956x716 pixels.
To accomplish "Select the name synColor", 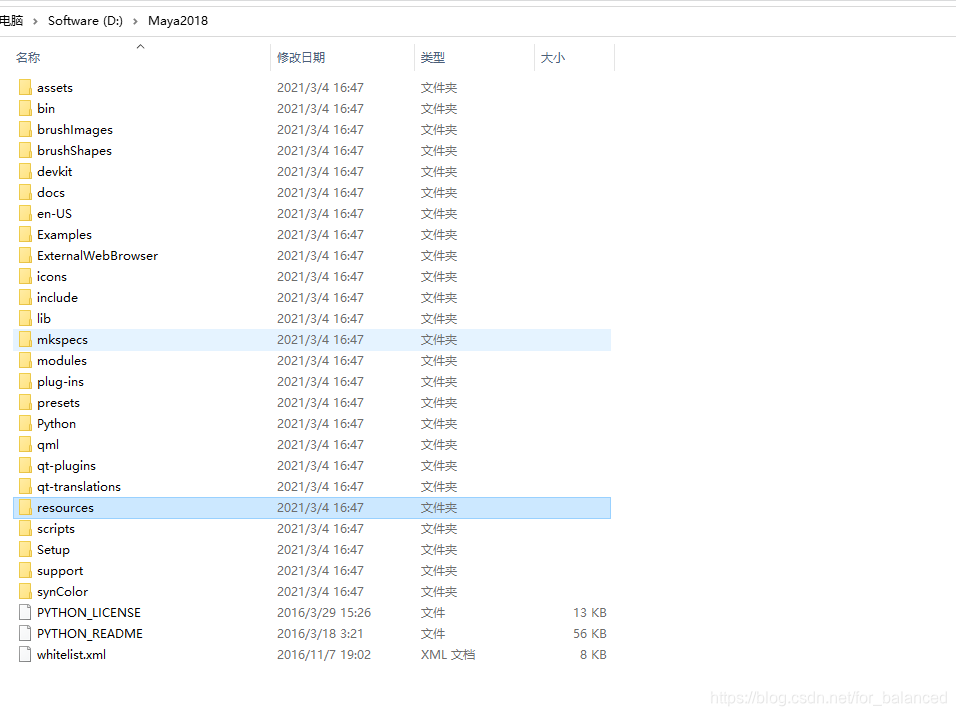I will tap(62, 592).
